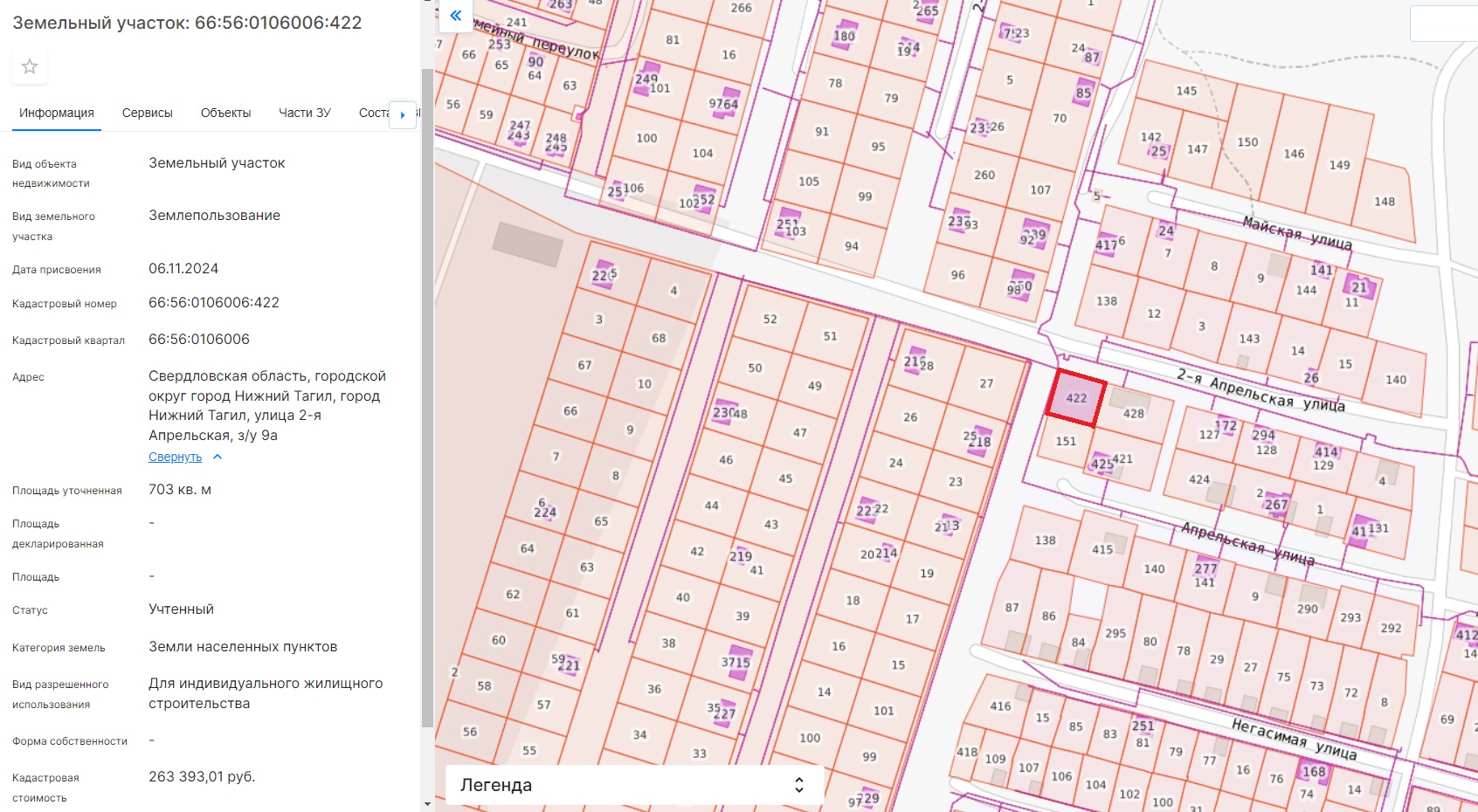
Task: Click the scrollbar up arrow in the info panel
Action: pyautogui.click(x=427, y=5)
